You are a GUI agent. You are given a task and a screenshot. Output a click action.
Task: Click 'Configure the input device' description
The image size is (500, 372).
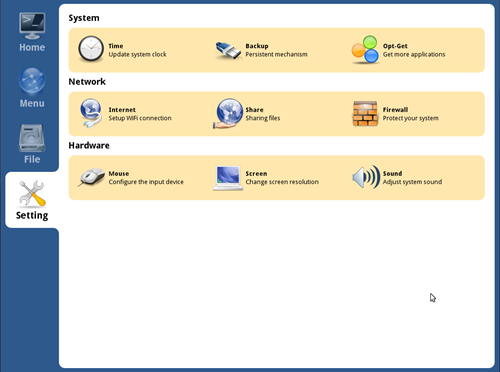pos(146,182)
